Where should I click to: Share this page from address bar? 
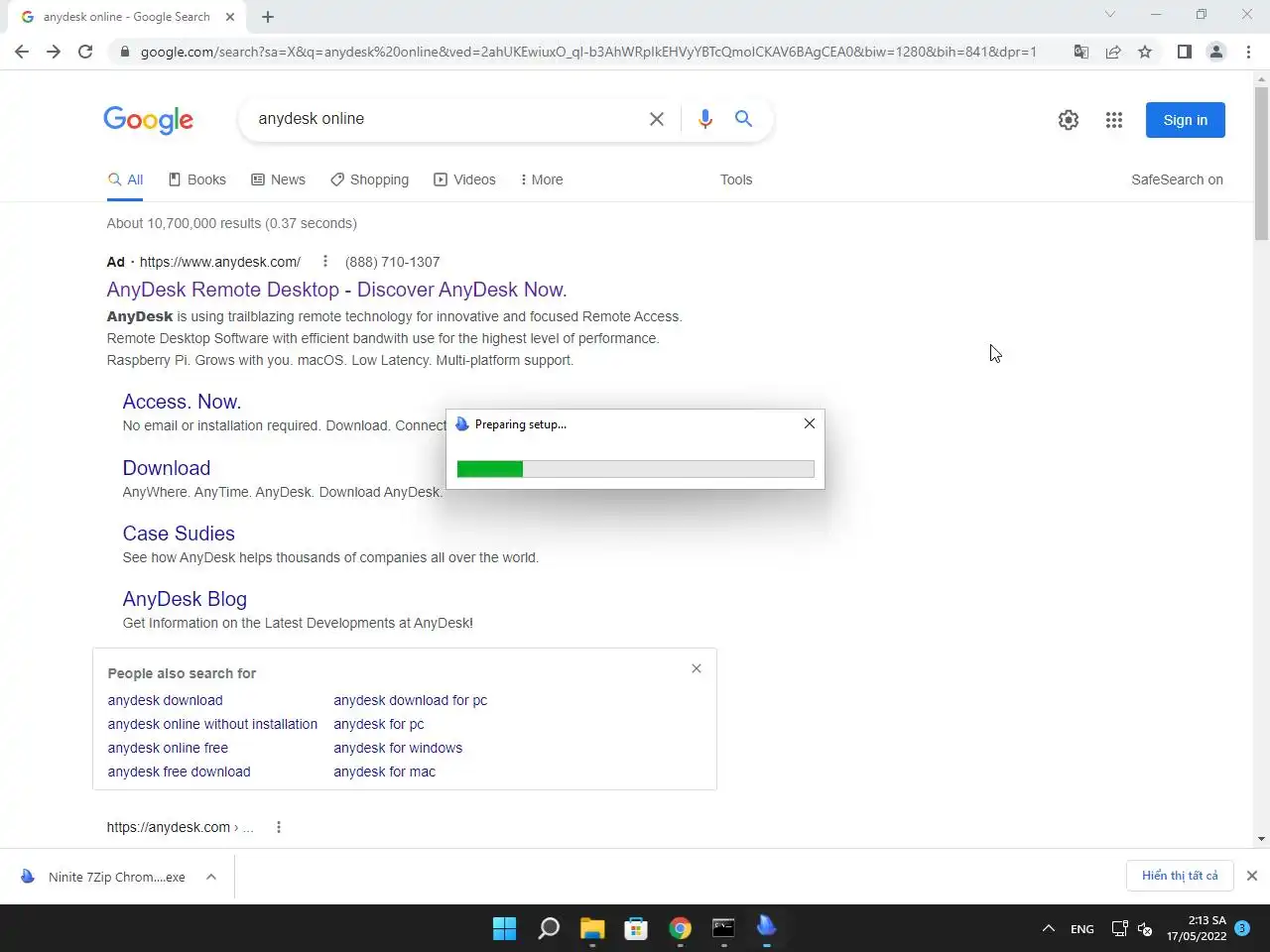tap(1113, 52)
